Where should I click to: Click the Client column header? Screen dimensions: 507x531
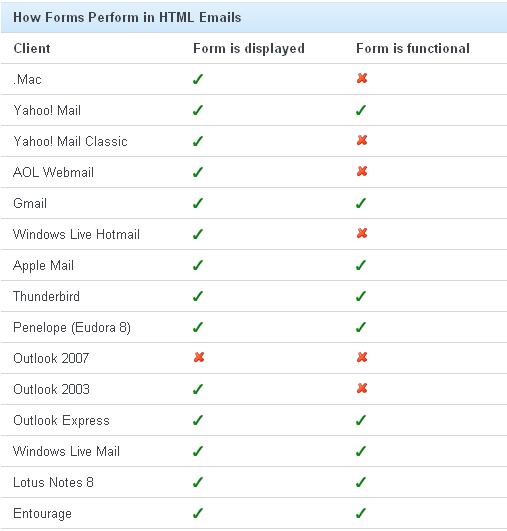tap(32, 48)
